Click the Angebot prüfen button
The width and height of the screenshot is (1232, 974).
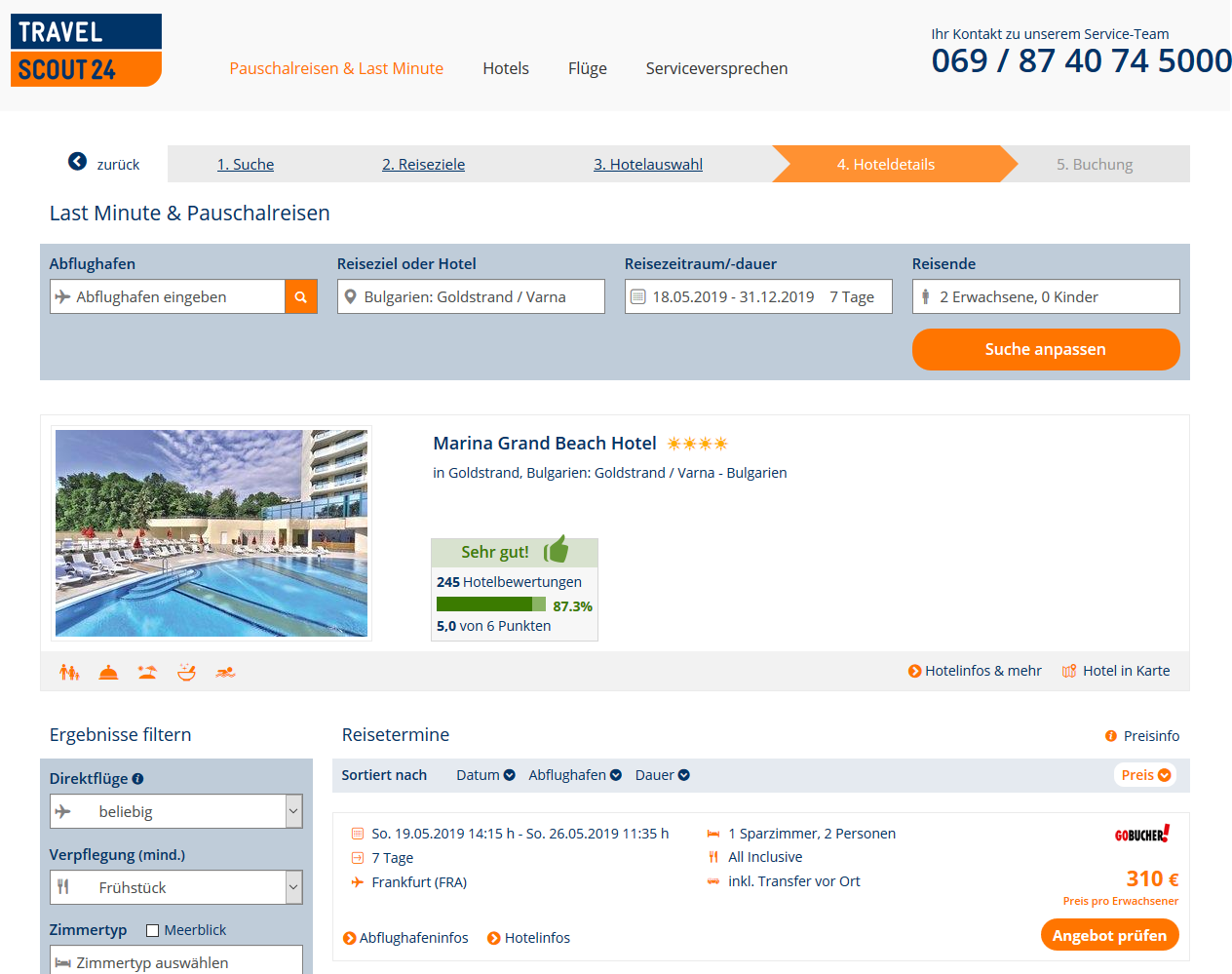[x=1110, y=935]
